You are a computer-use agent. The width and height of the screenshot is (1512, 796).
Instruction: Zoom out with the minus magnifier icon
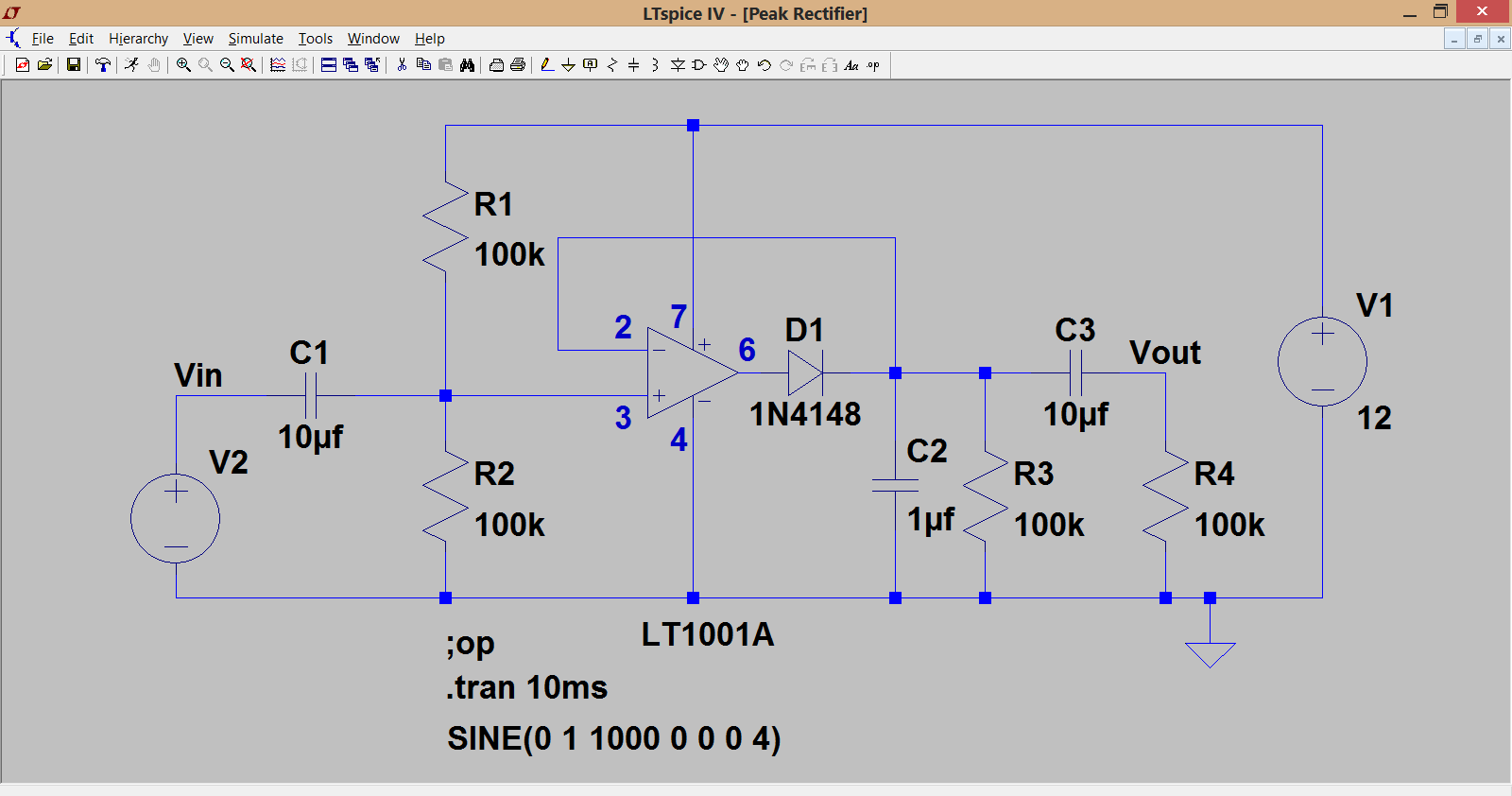click(x=227, y=65)
